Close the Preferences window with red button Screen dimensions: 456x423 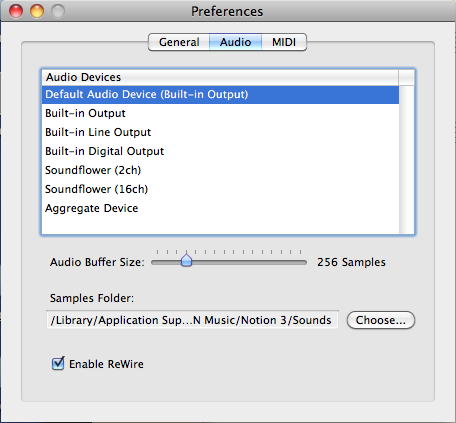coord(16,11)
